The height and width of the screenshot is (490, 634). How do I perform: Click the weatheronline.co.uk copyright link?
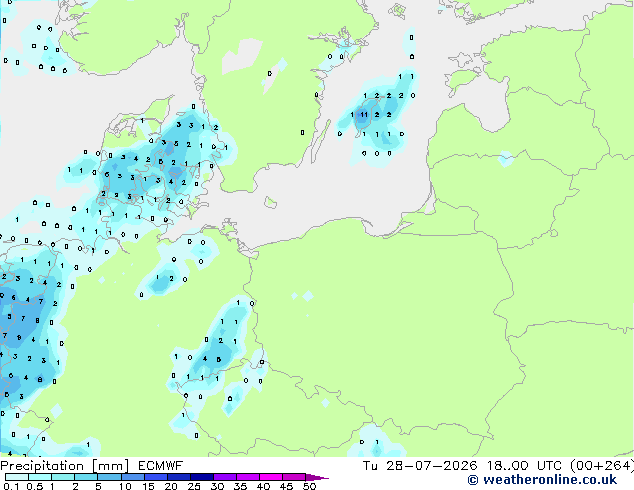[542, 480]
